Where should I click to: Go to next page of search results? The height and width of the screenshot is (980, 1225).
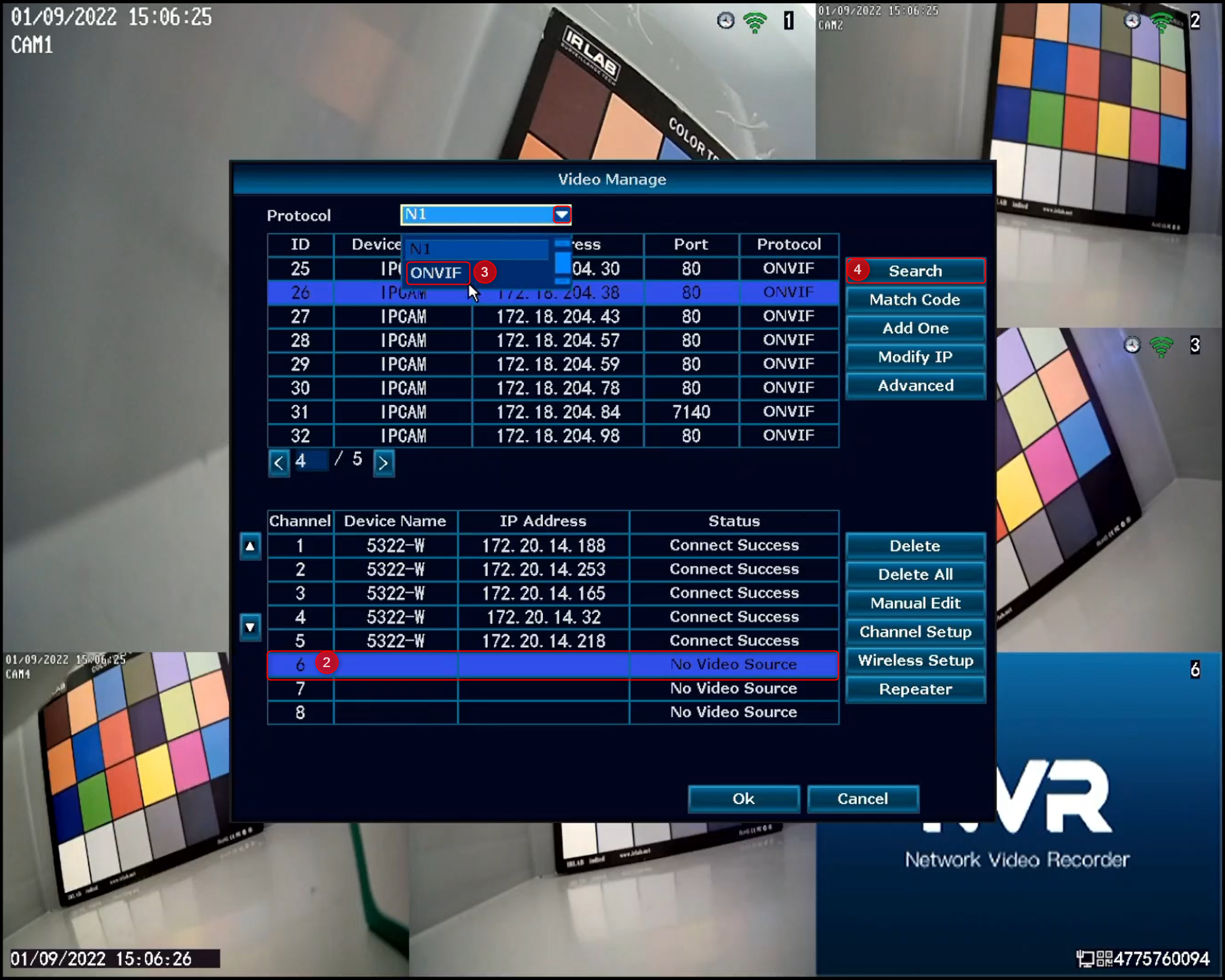384,462
